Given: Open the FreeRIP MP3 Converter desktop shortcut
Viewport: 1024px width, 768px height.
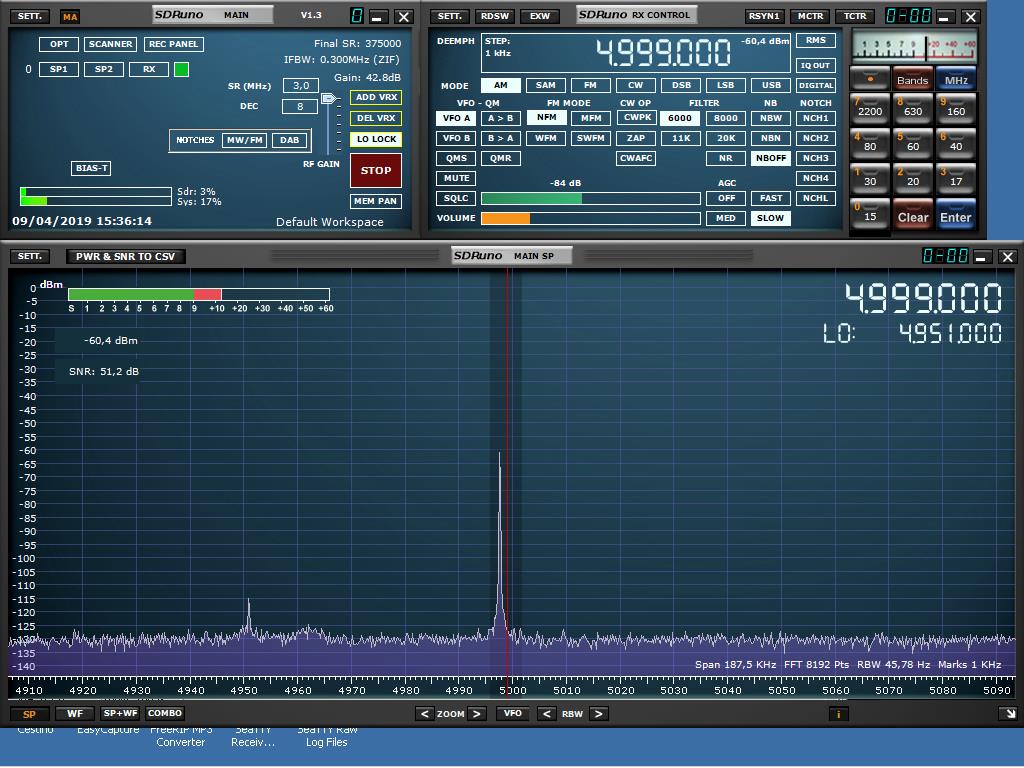Looking at the screenshot, I should [181, 737].
